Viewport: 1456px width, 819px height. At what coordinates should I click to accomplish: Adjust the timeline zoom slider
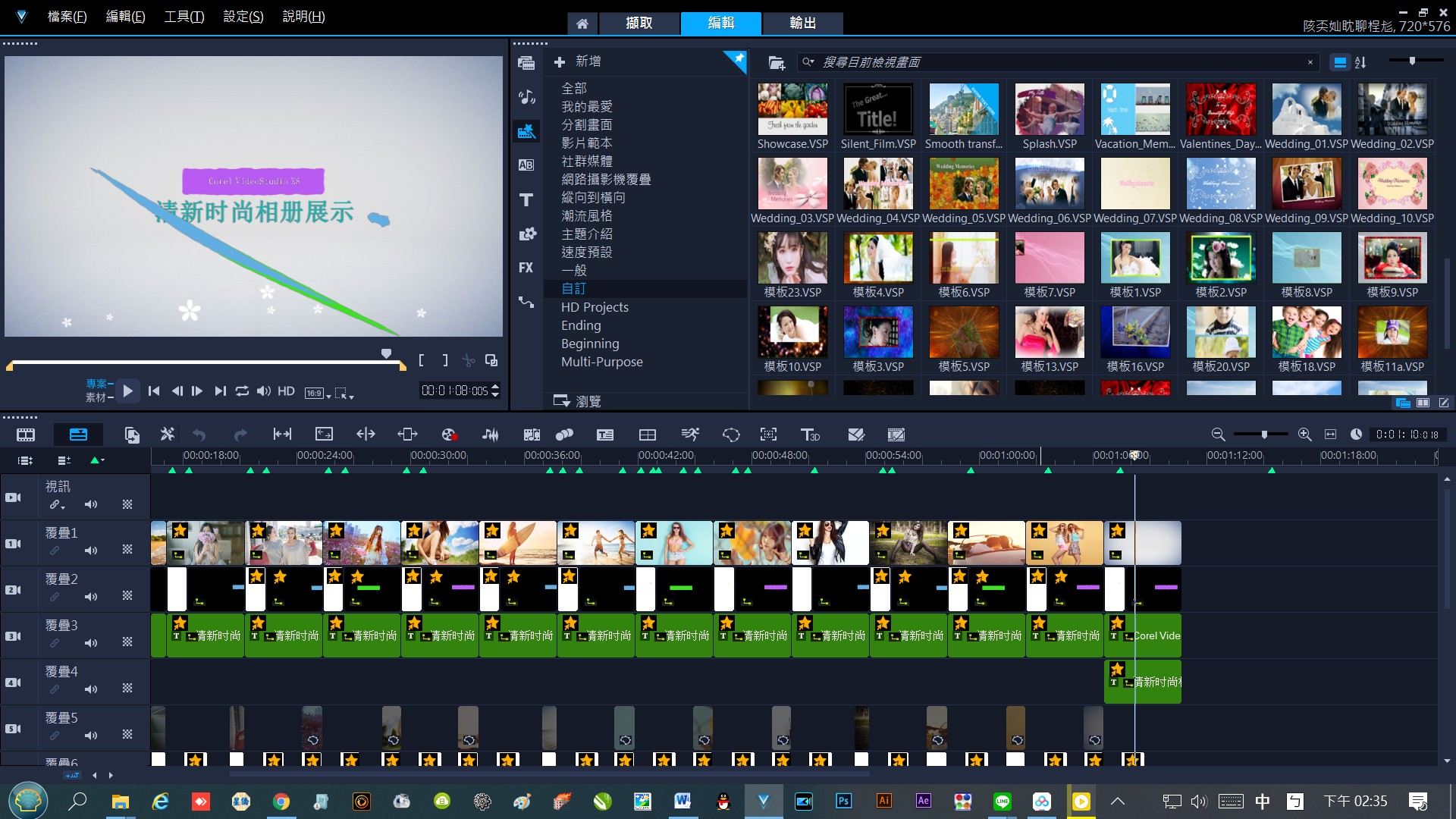point(1264,435)
